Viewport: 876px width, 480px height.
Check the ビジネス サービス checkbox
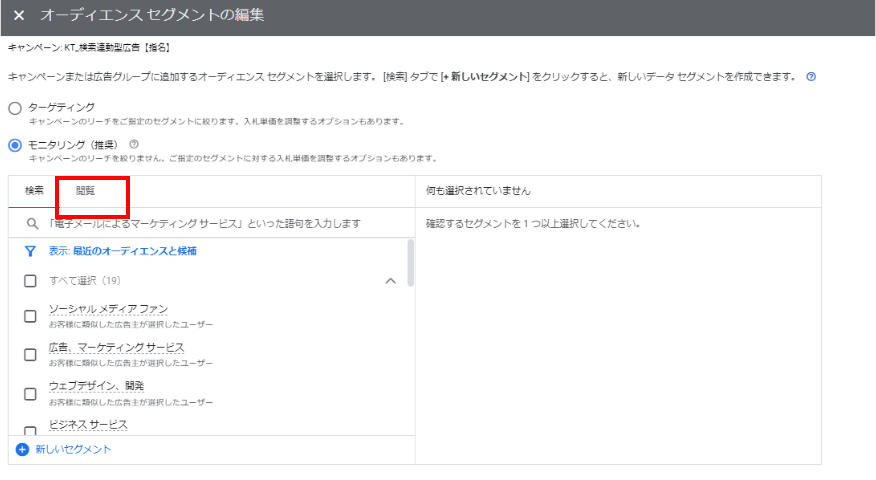(30, 430)
